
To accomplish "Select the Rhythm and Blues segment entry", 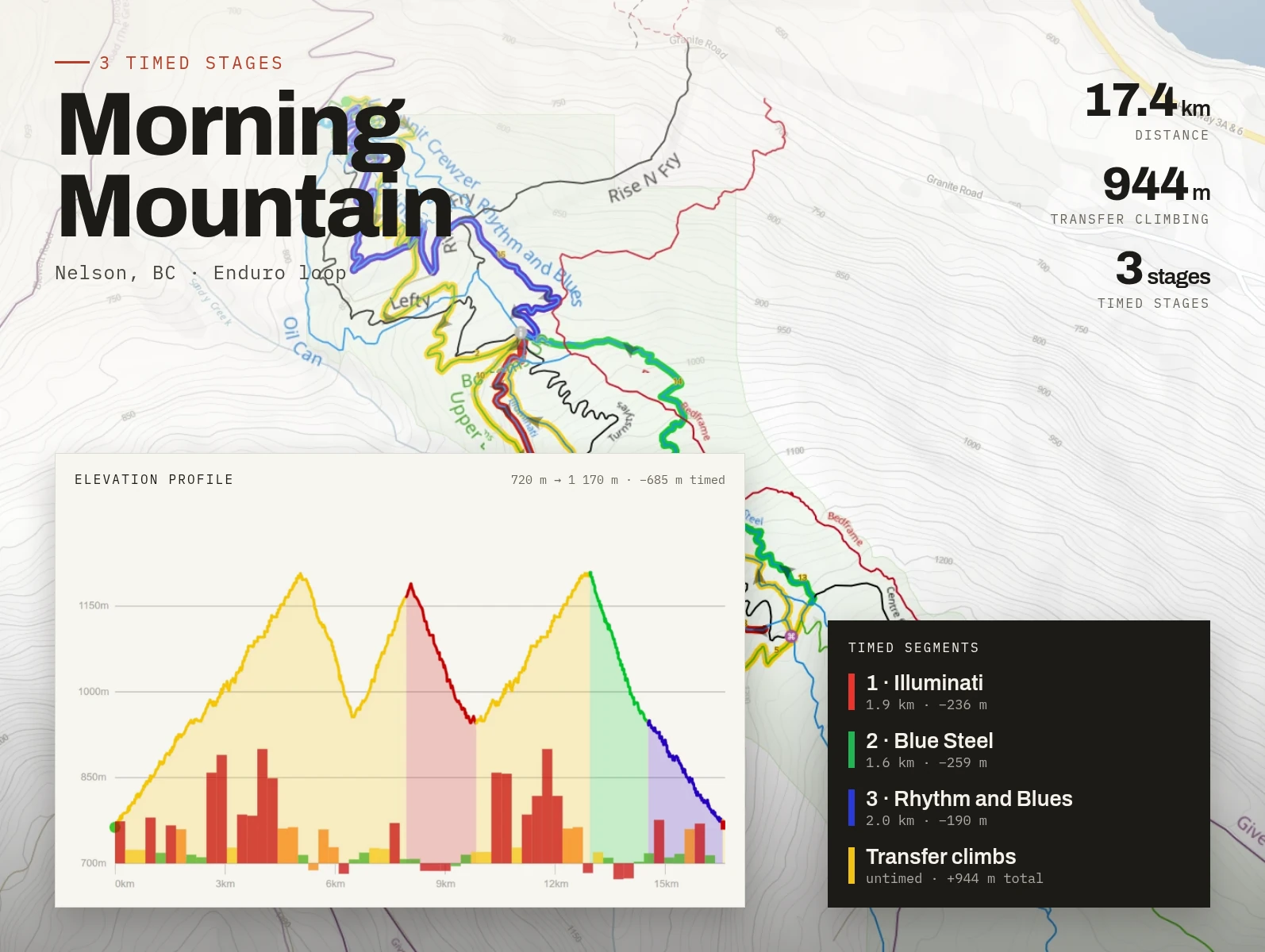I will [1019, 808].
